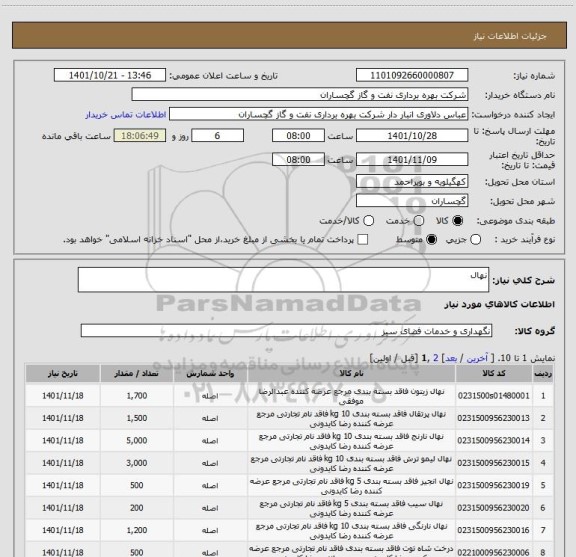576x557 pixels.
Task: Click the quantity cell 3,000
Action: [x=137, y=463]
